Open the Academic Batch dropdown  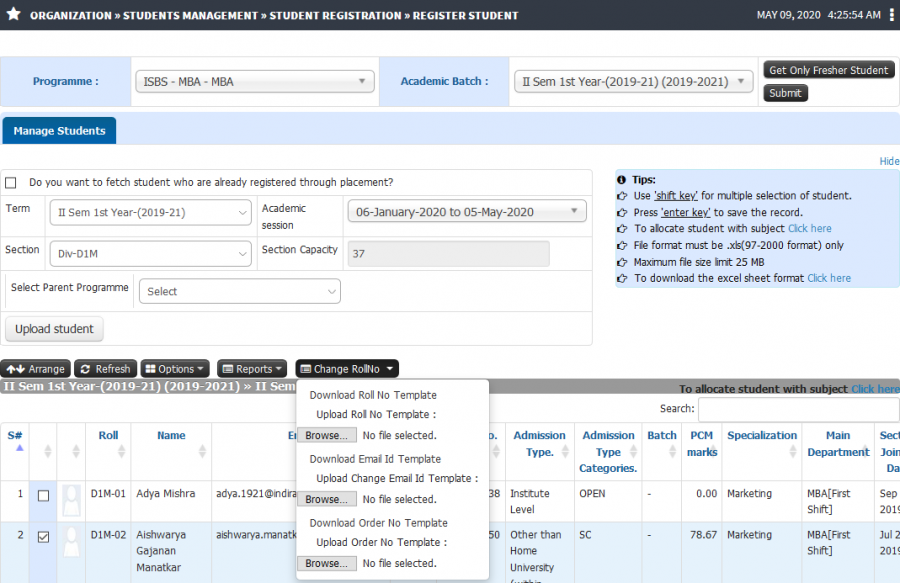[x=634, y=81]
